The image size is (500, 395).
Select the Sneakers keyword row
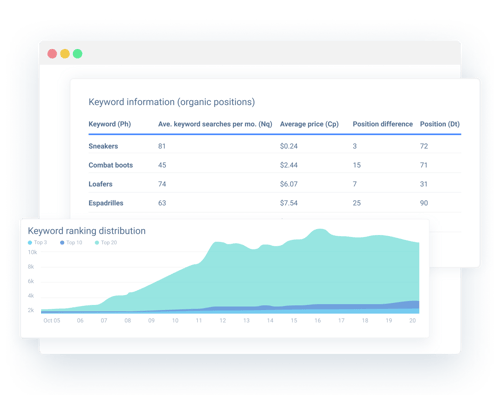275,146
